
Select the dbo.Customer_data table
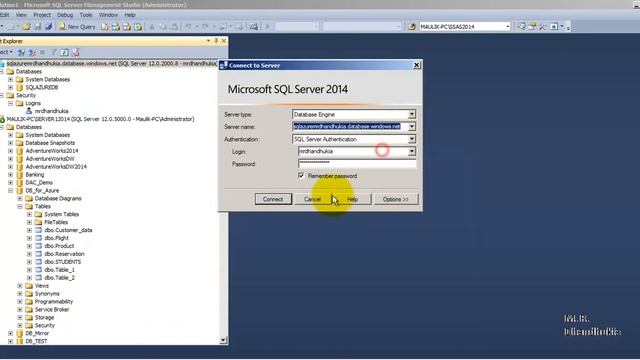68,230
